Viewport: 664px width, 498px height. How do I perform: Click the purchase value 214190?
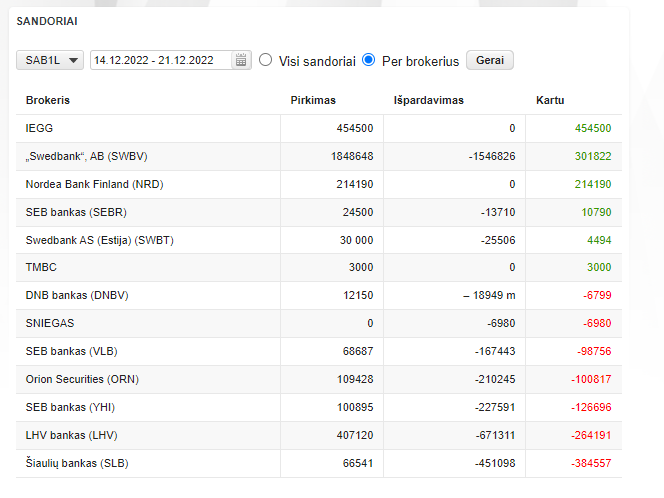click(355, 184)
